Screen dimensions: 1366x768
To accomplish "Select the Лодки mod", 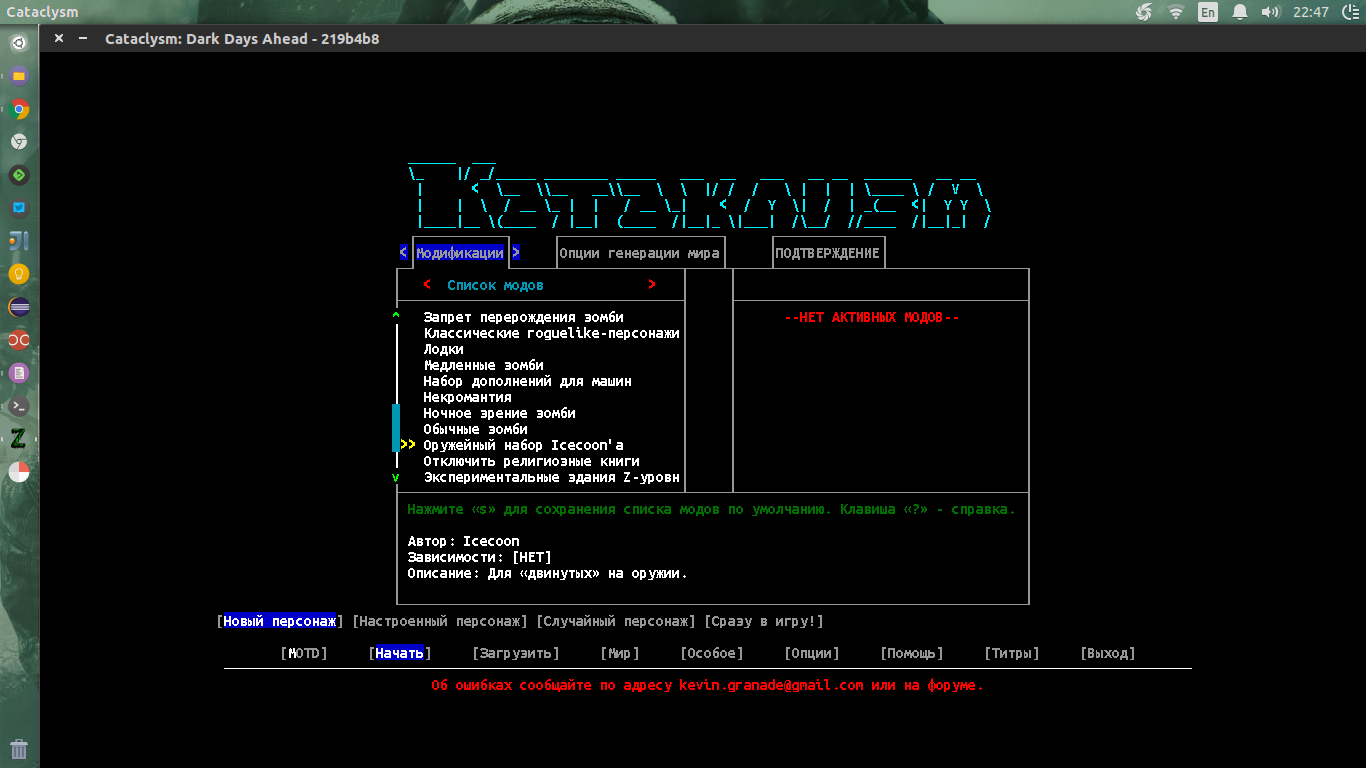I will coord(444,349).
